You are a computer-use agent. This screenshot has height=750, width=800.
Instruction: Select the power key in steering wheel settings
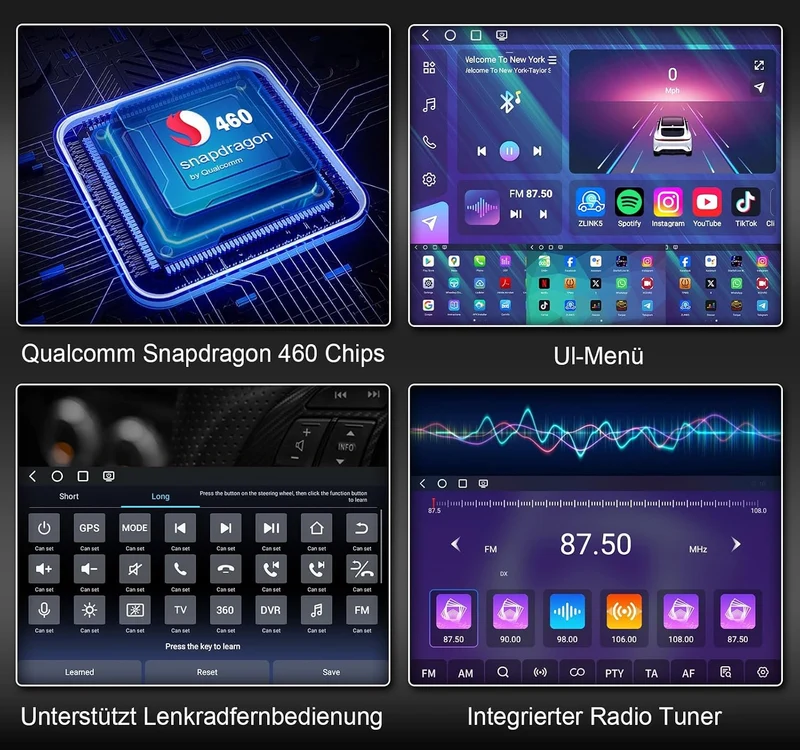pos(44,528)
